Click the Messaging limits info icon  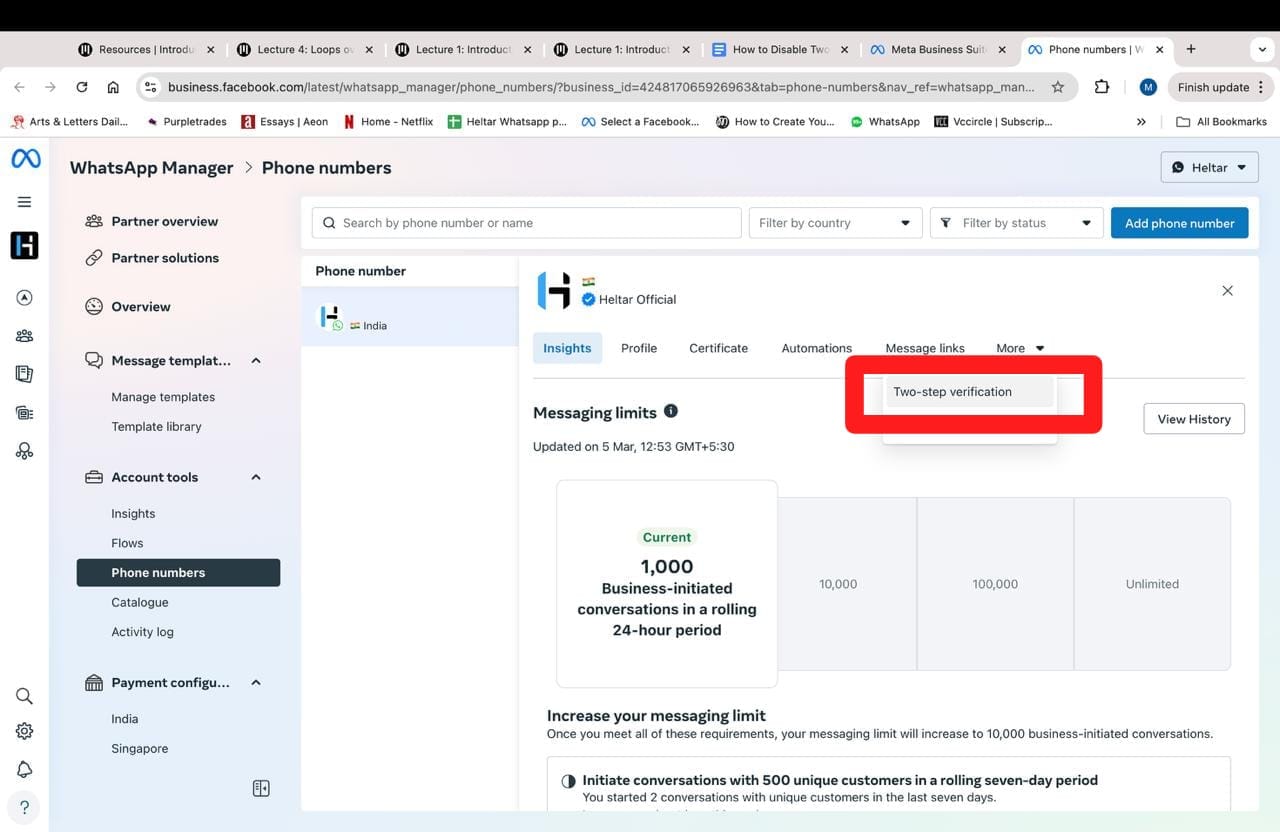pos(671,411)
